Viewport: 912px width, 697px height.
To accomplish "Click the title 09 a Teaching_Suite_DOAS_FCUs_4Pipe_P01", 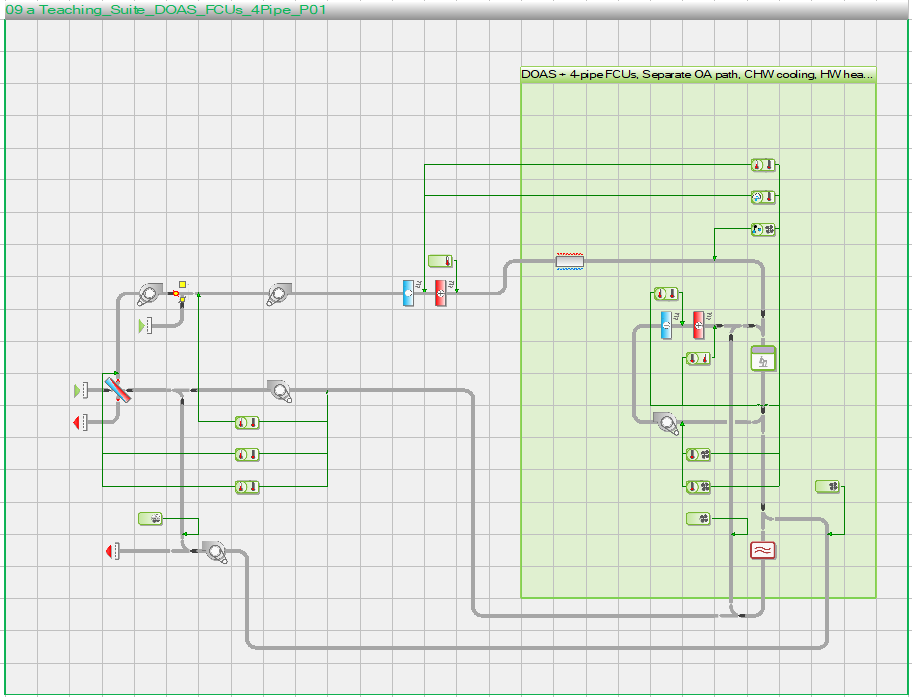I will (x=166, y=10).
